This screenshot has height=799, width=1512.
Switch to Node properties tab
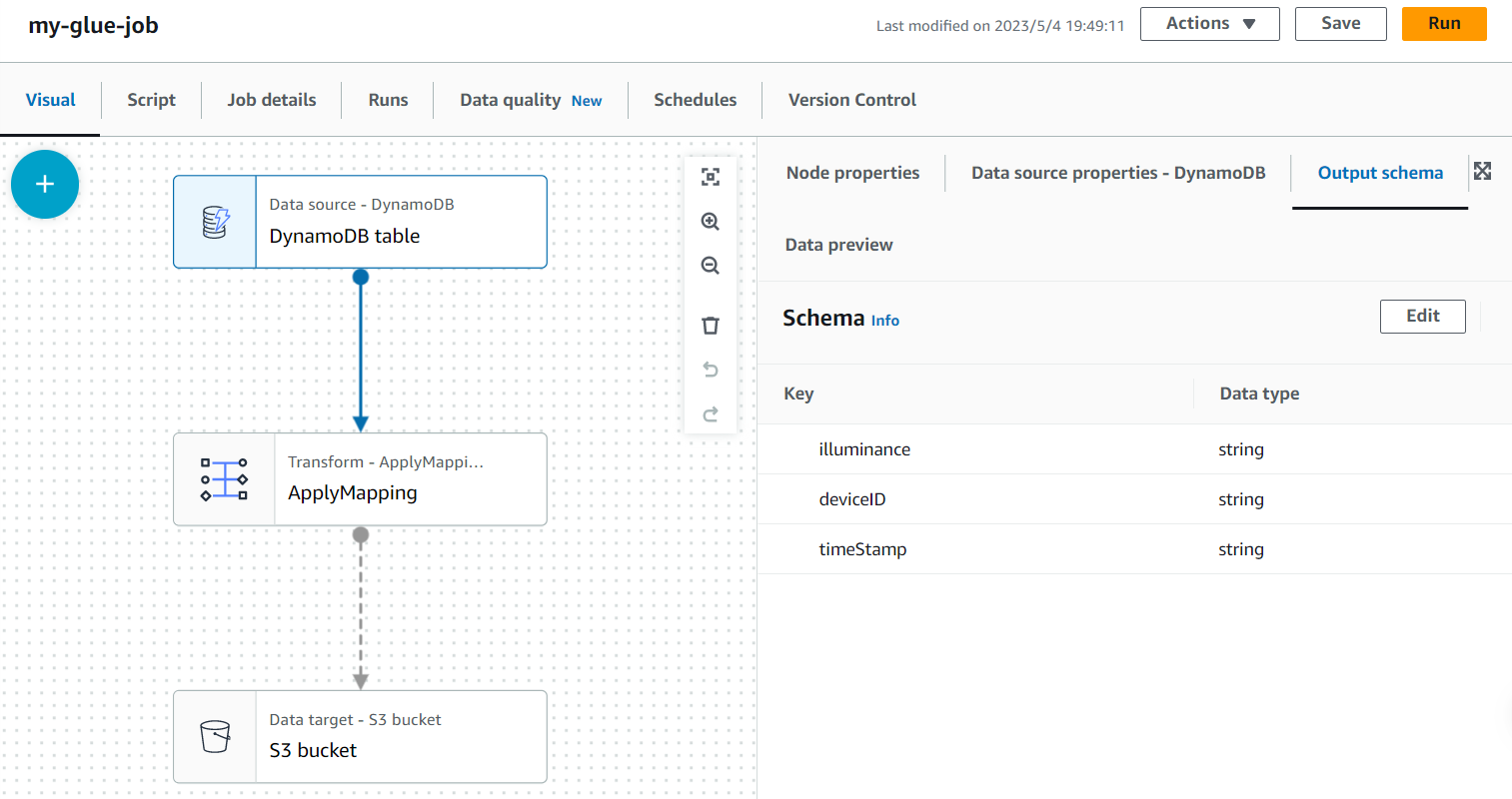(852, 173)
